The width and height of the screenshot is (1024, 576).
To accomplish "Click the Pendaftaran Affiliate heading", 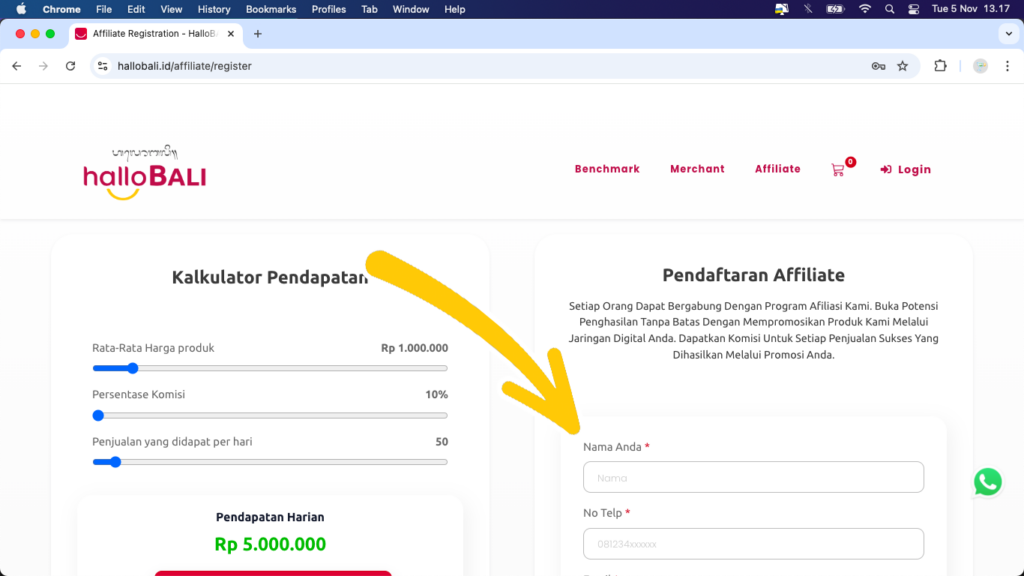I will [753, 275].
